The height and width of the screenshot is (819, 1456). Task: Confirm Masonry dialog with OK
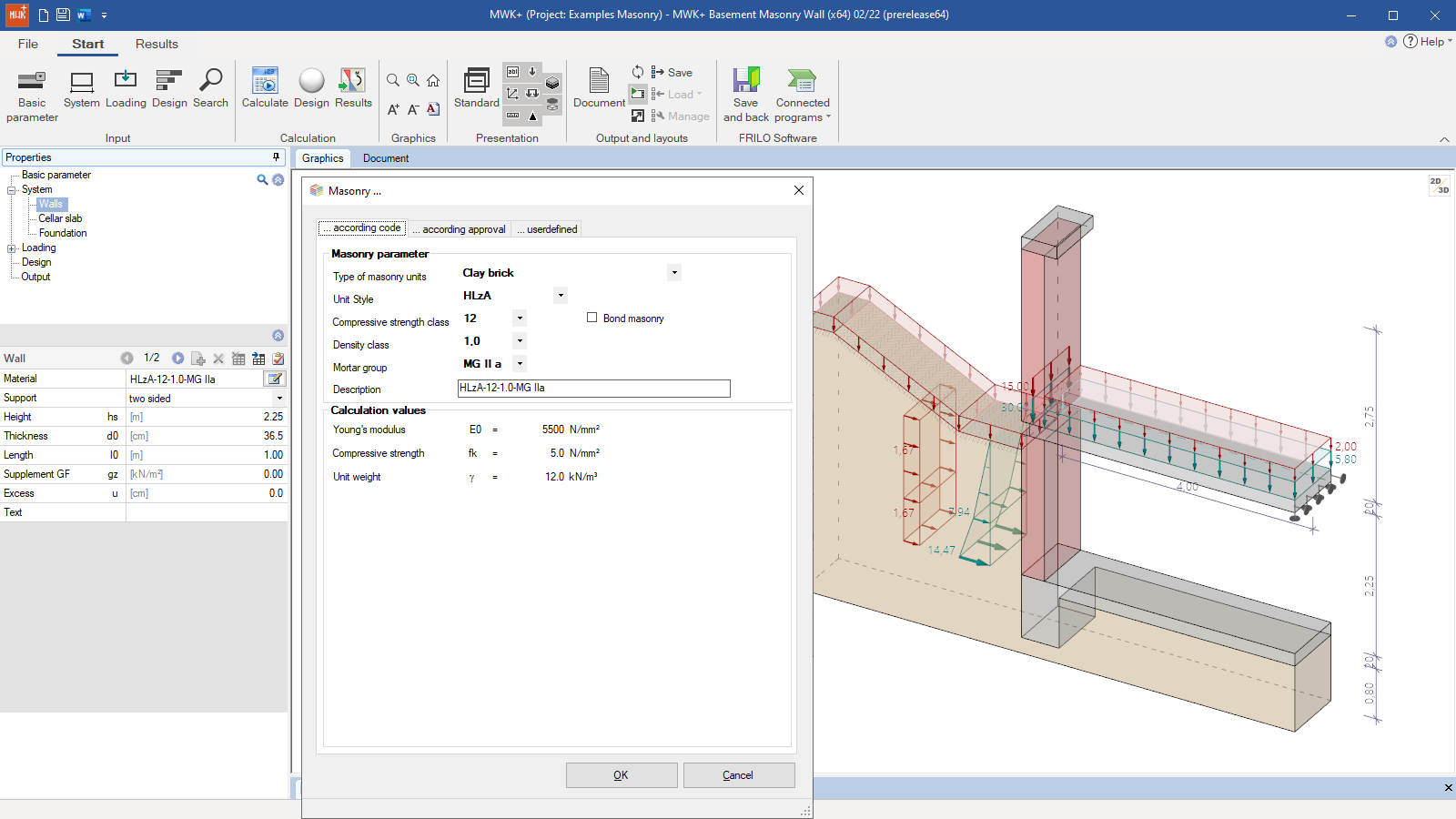click(x=622, y=775)
